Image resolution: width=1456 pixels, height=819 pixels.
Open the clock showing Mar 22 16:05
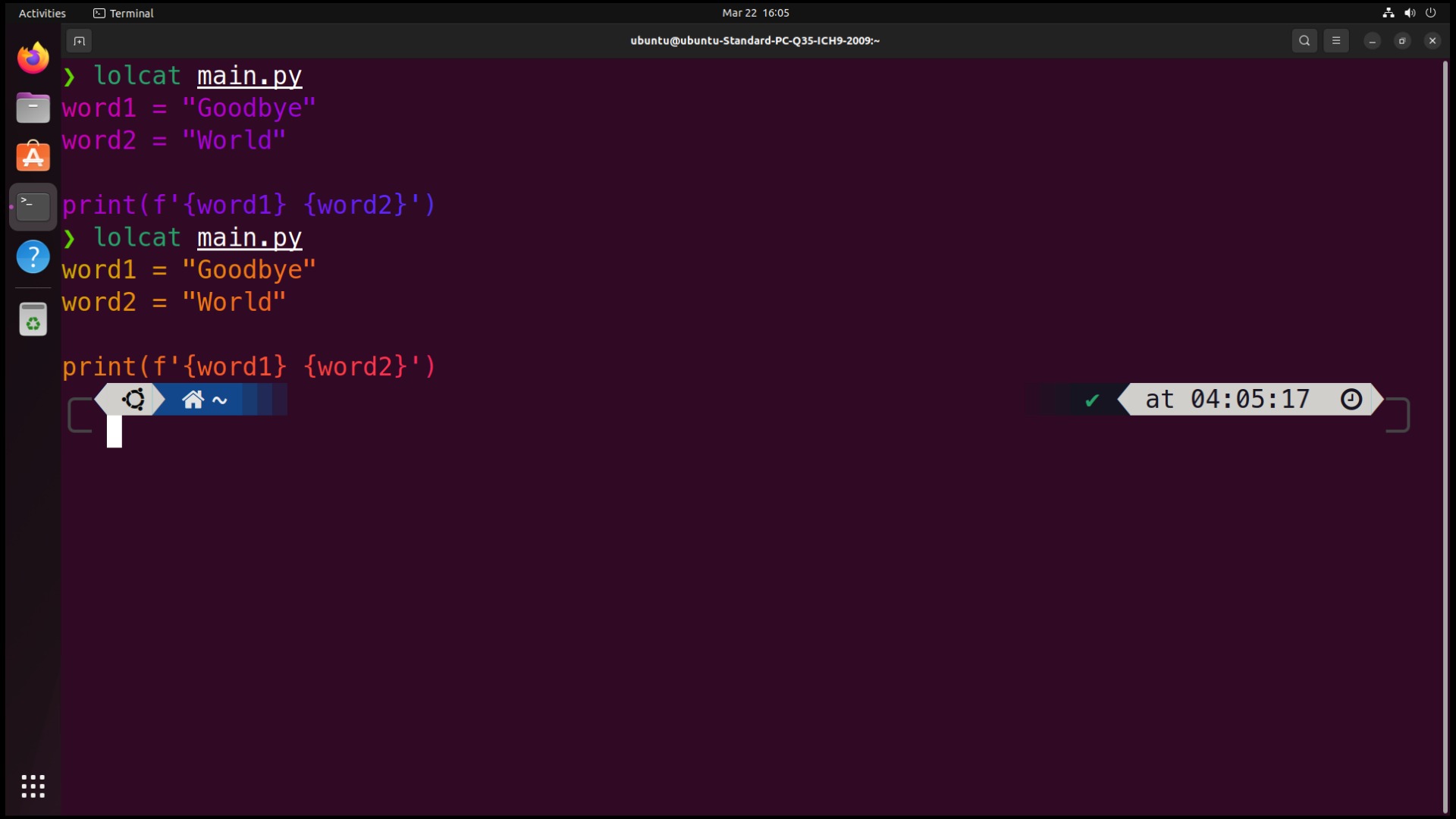coord(755,13)
